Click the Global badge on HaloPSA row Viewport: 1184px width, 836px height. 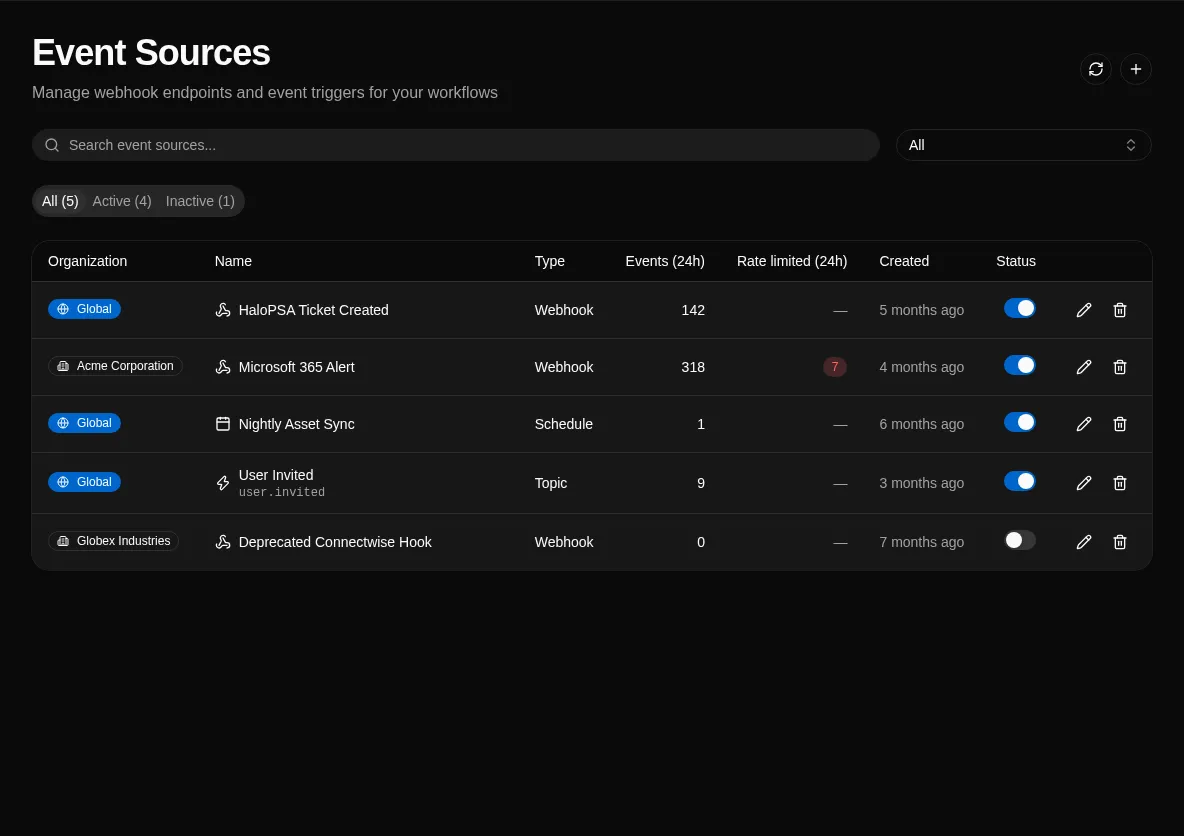click(x=85, y=309)
